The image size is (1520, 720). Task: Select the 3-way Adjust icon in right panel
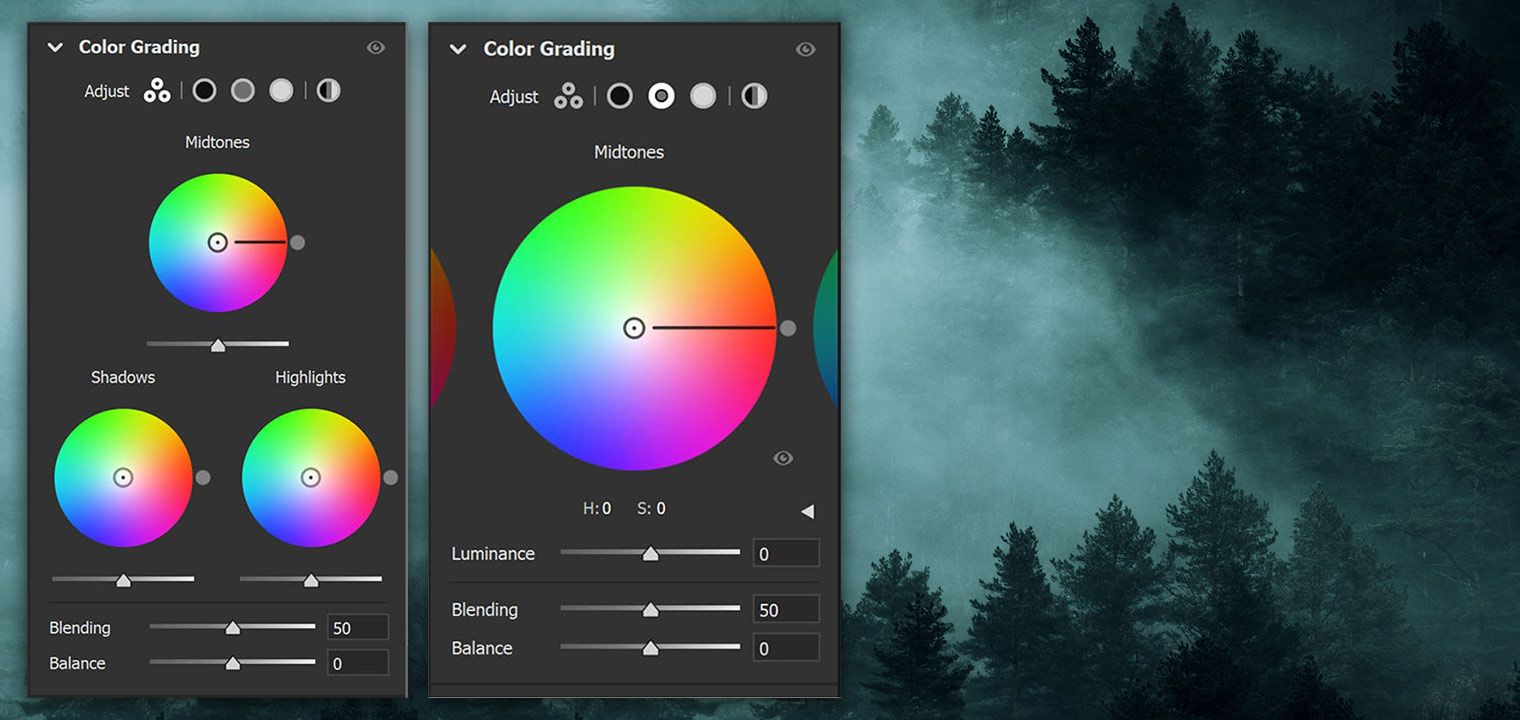point(569,96)
